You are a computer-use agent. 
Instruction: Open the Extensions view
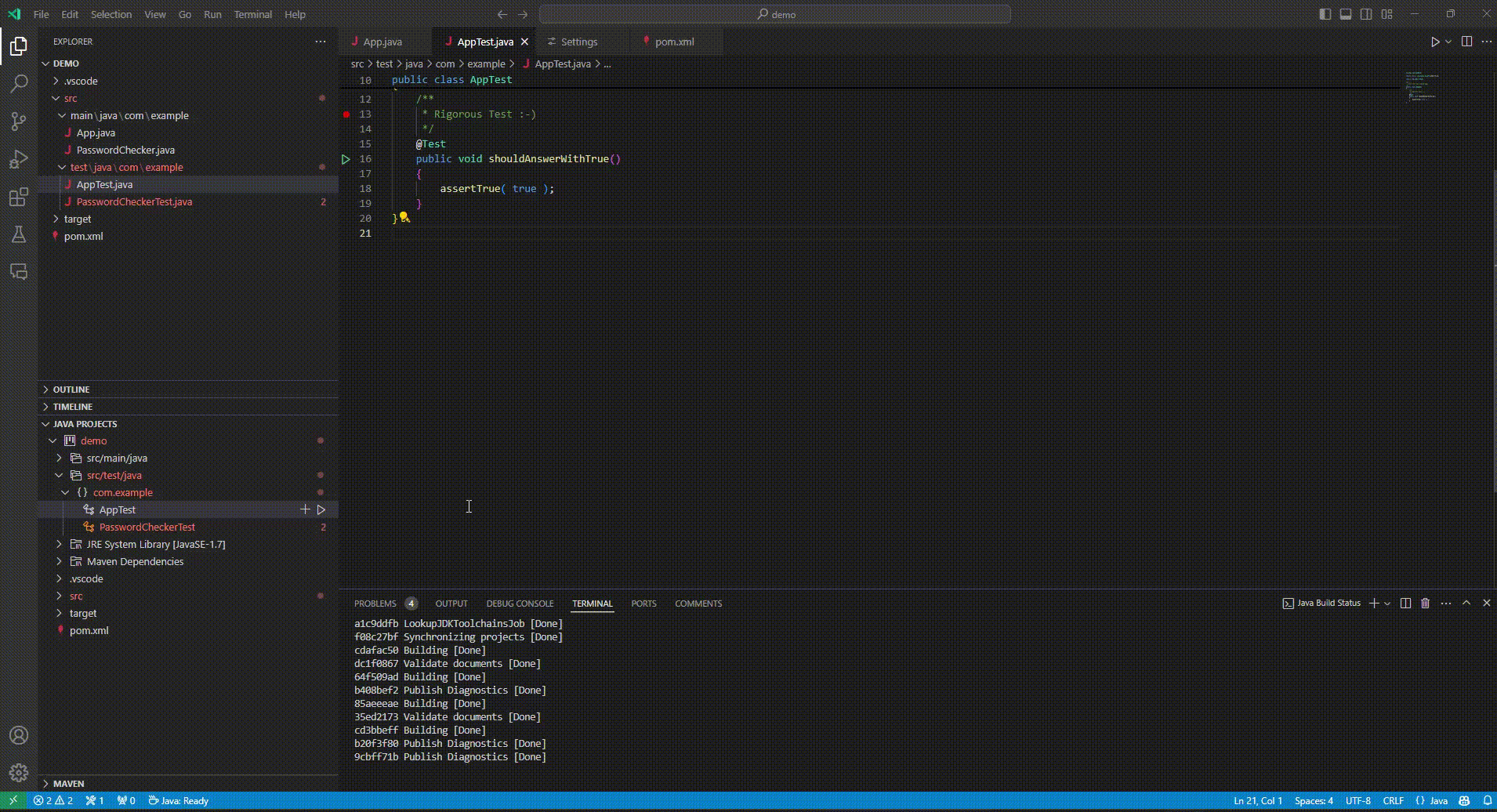pos(19,198)
